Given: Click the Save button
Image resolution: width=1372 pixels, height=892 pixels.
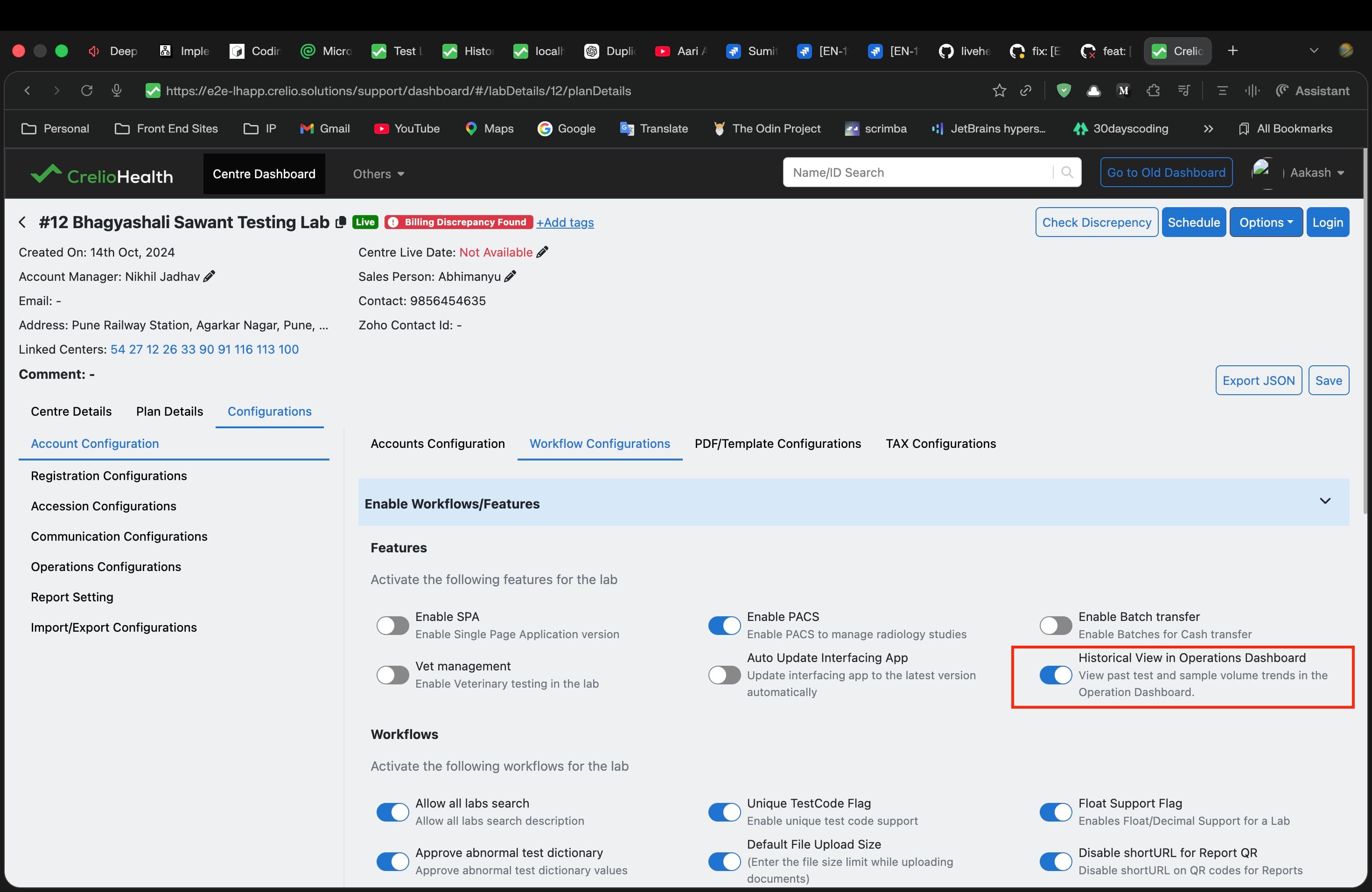Looking at the screenshot, I should pos(1328,380).
